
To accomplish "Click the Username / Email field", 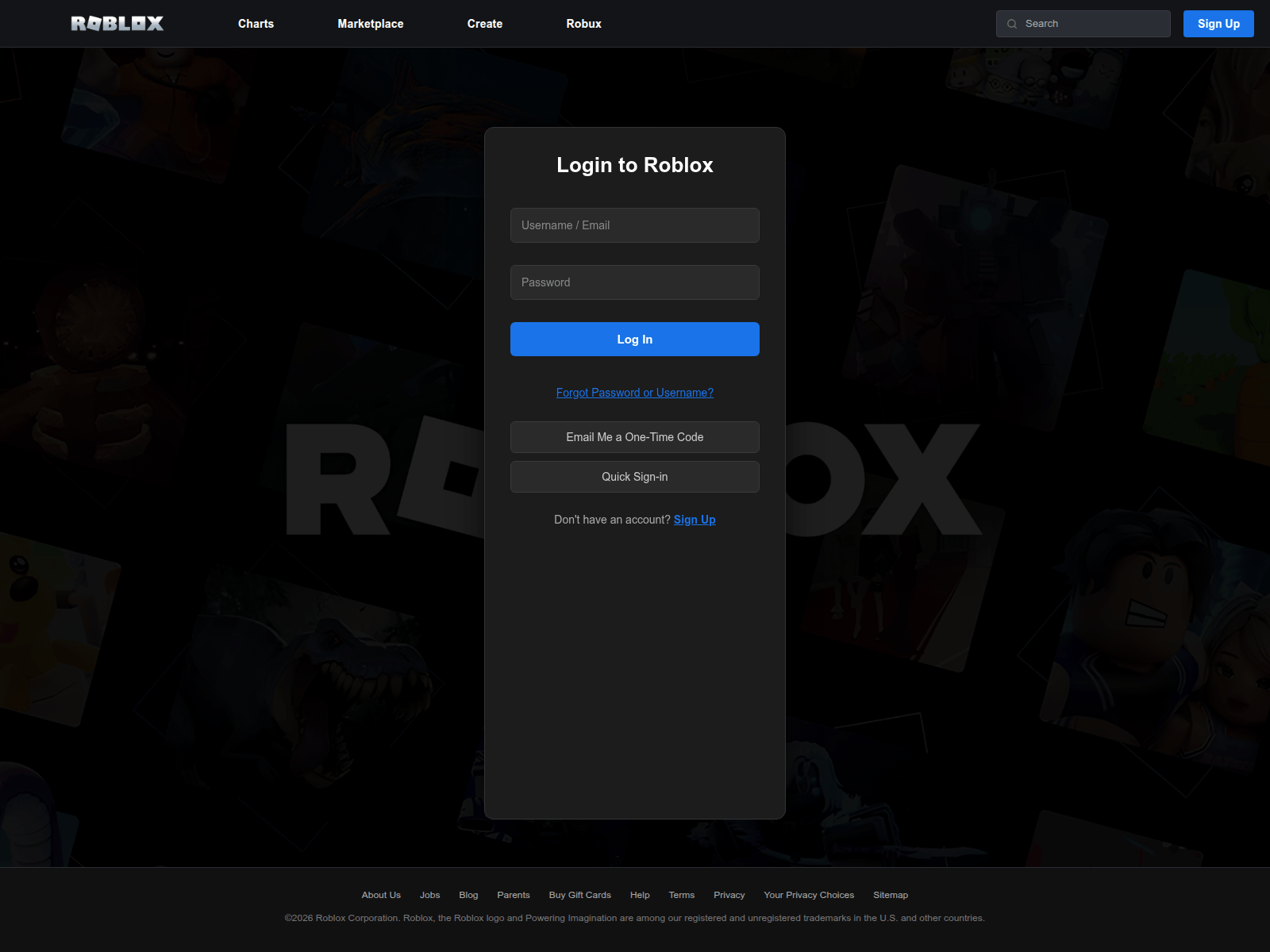I will pos(634,225).
